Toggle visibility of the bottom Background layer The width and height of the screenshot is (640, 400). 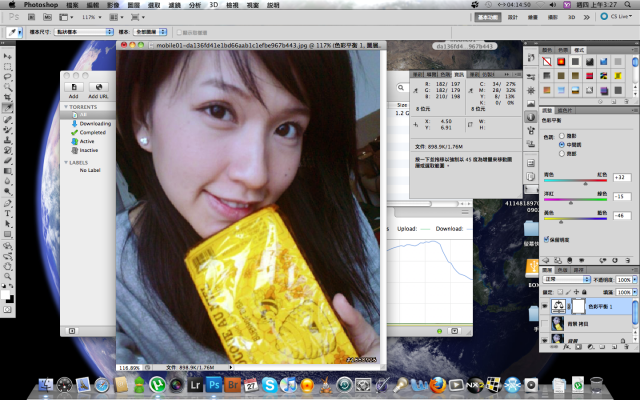coord(544,340)
